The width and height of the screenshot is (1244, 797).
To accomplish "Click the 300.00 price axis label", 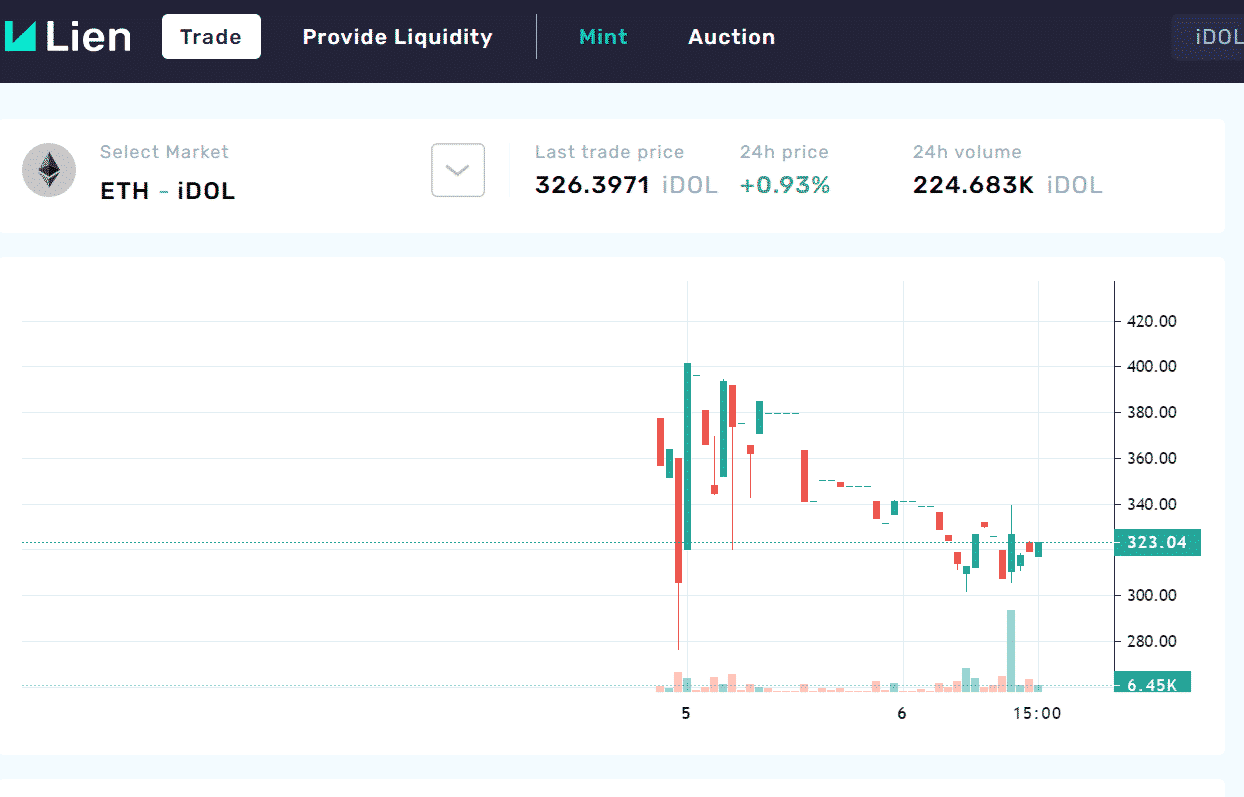I will 1151,595.
